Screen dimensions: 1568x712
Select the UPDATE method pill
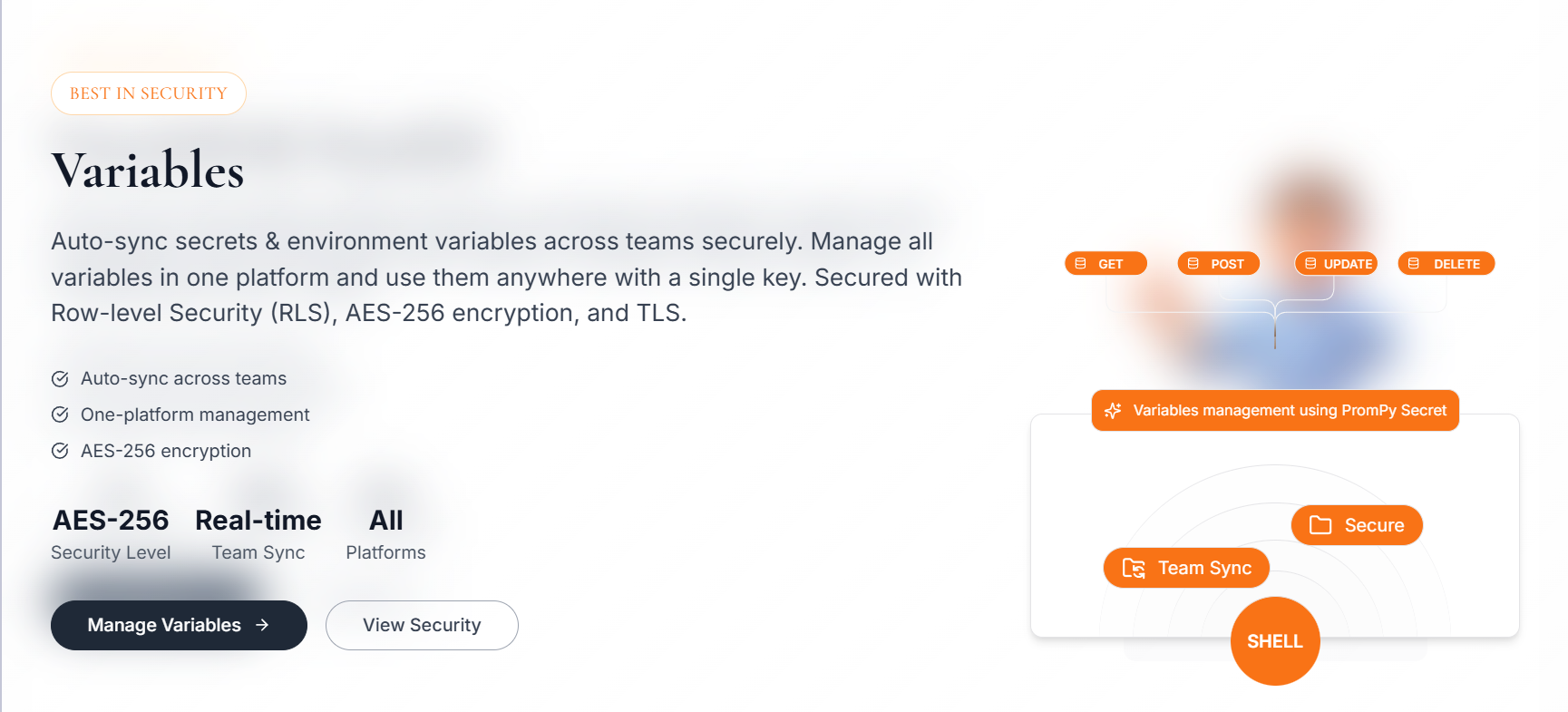[1336, 263]
